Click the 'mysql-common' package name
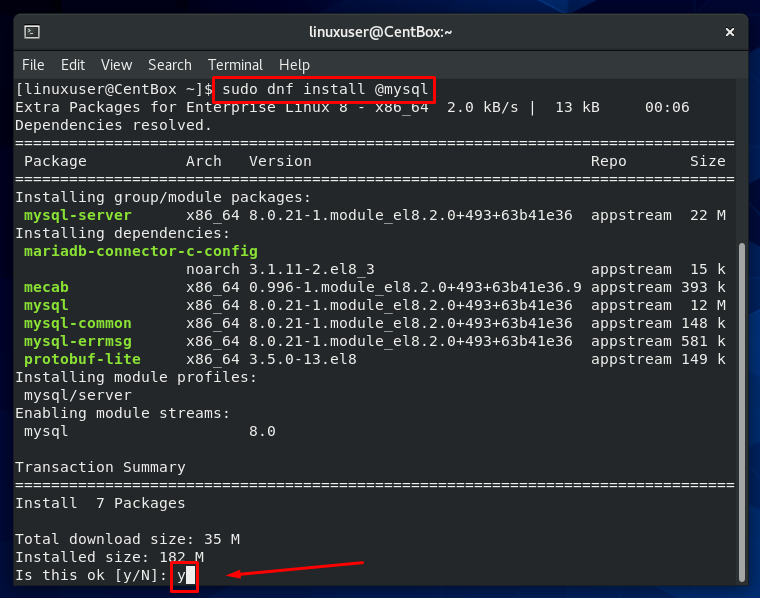760x598 pixels. [78, 323]
